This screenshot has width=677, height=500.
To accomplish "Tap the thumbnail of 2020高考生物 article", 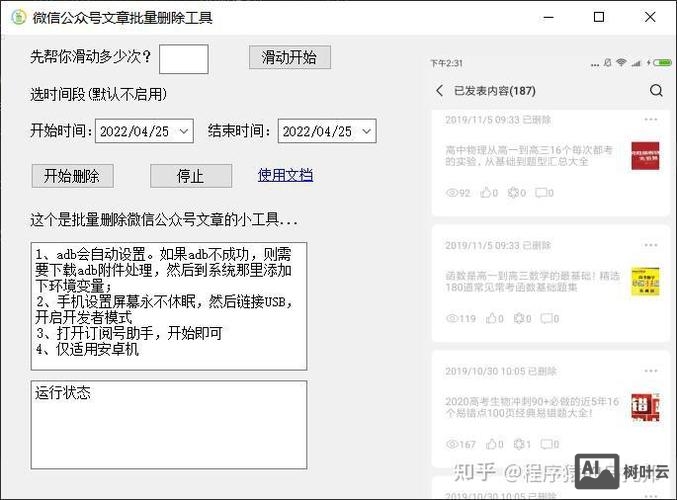I will (x=645, y=407).
